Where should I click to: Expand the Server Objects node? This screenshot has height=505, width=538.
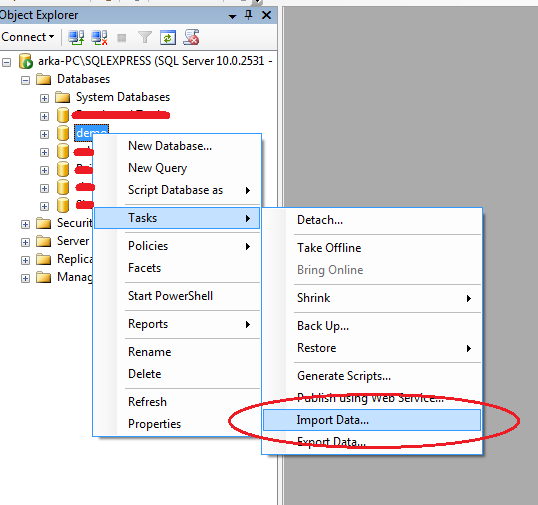click(x=25, y=242)
